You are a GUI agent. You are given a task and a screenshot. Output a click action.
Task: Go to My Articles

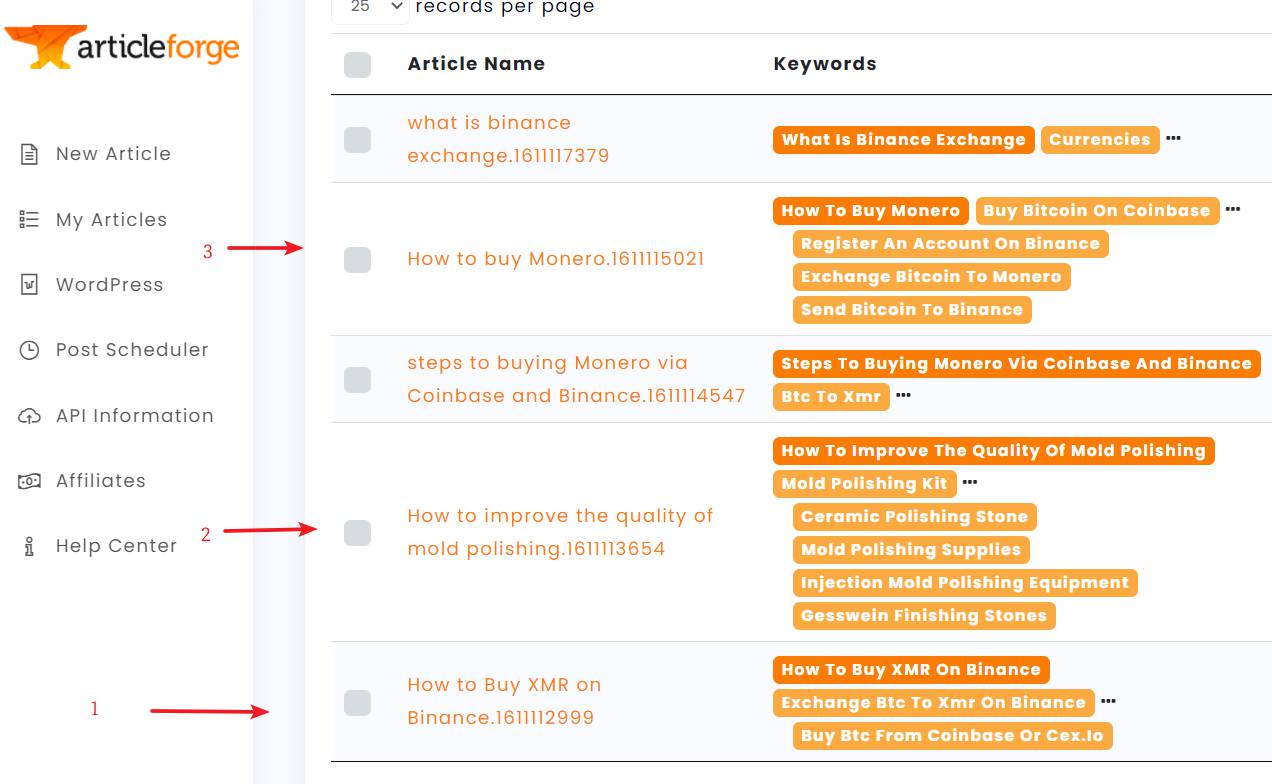pyautogui.click(x=111, y=220)
